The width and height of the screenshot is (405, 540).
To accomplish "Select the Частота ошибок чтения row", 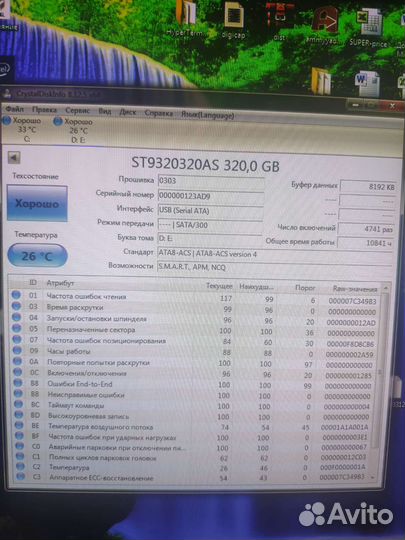I will click(x=195, y=298).
